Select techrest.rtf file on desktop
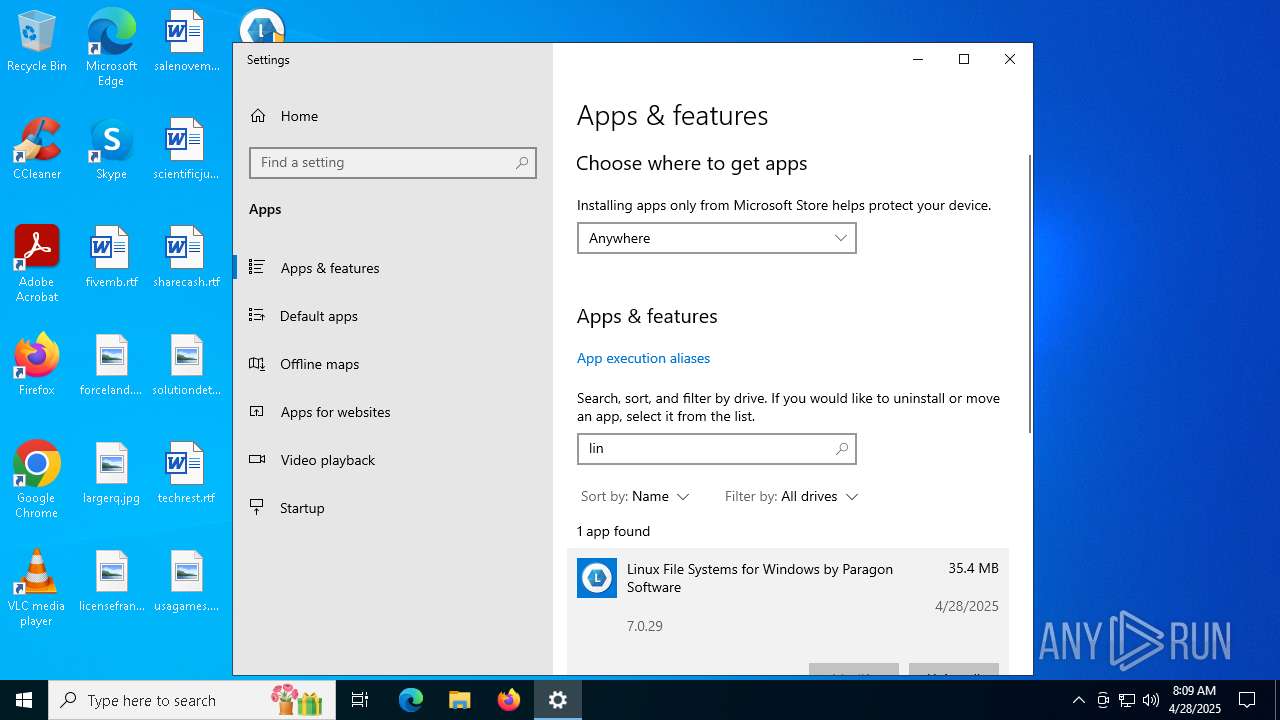The width and height of the screenshot is (1280, 720). (x=186, y=474)
